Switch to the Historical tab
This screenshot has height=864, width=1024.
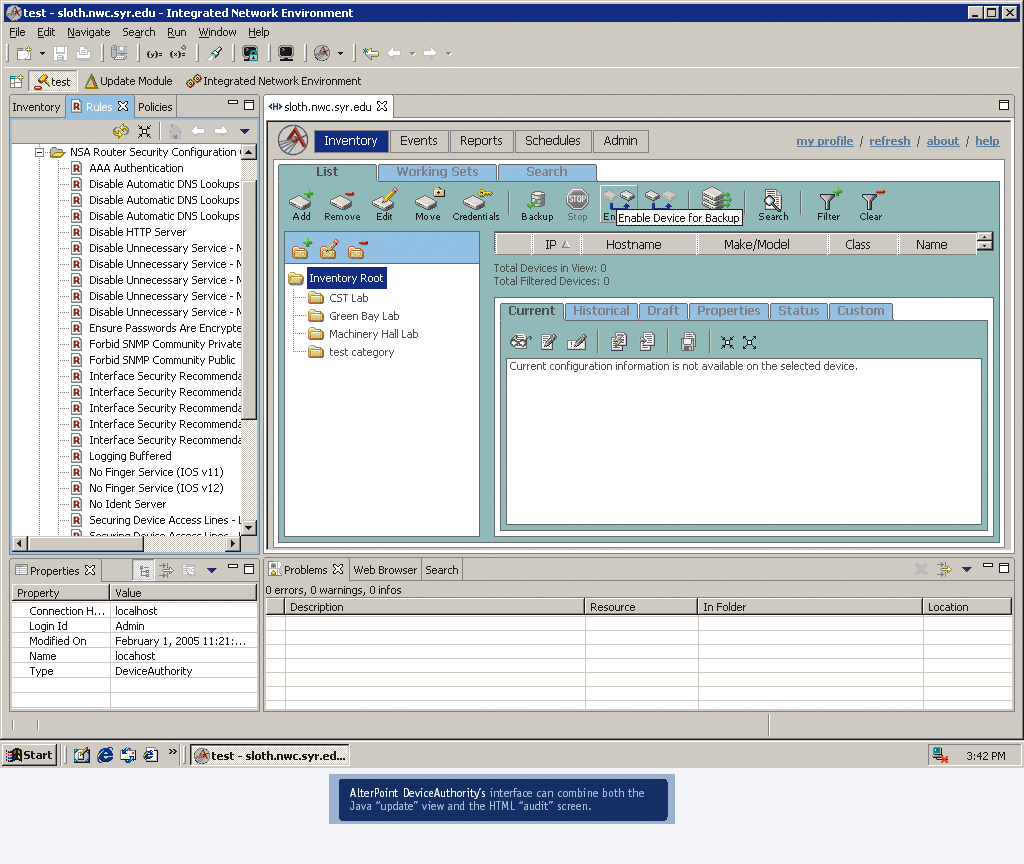click(601, 311)
